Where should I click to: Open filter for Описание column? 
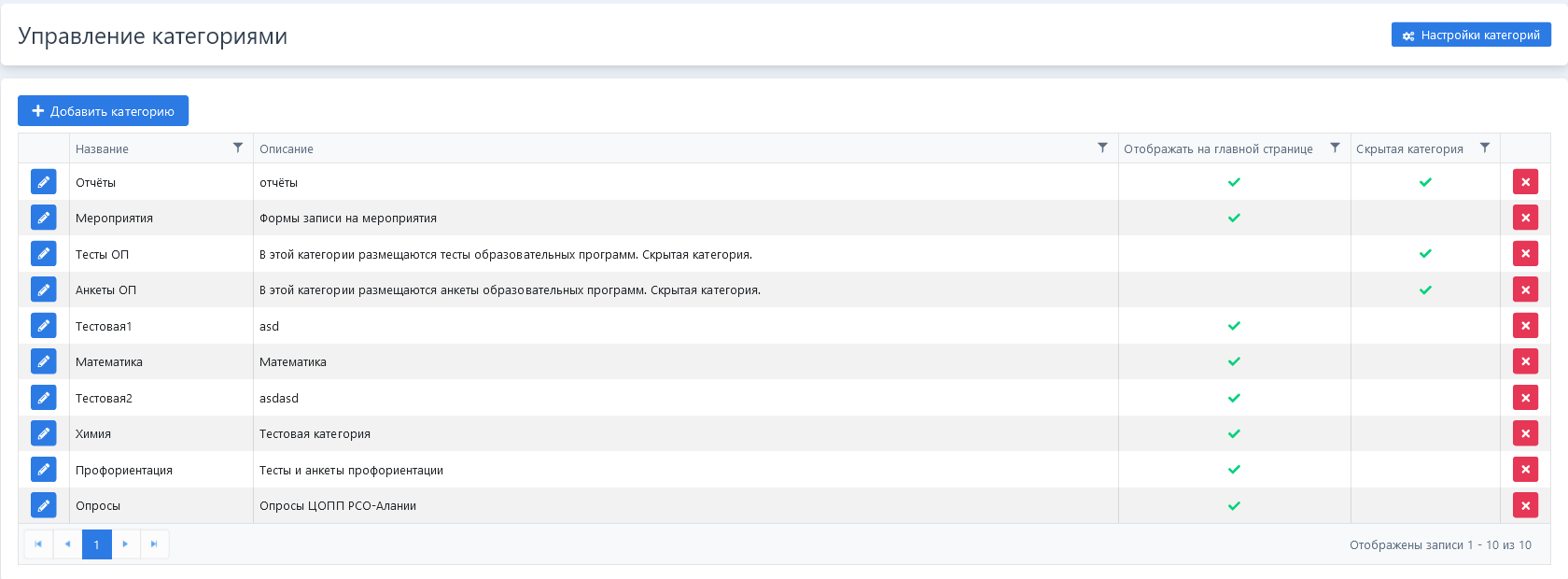click(x=1102, y=148)
